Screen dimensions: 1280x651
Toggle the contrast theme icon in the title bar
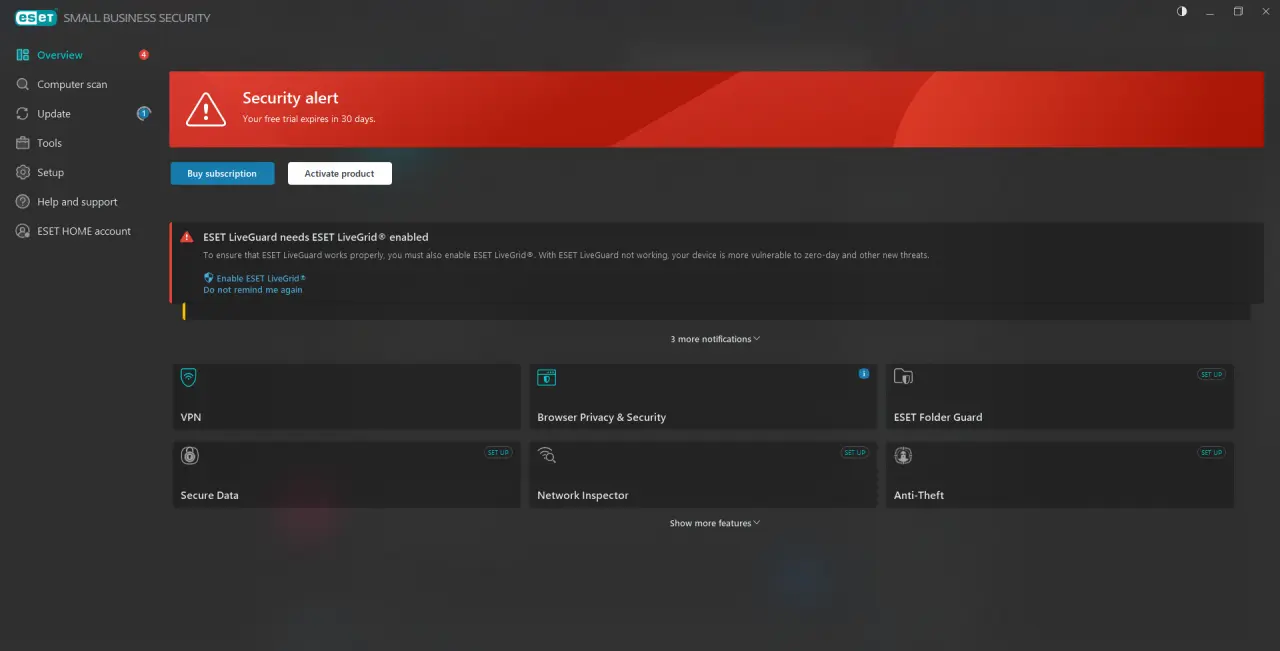1182,12
